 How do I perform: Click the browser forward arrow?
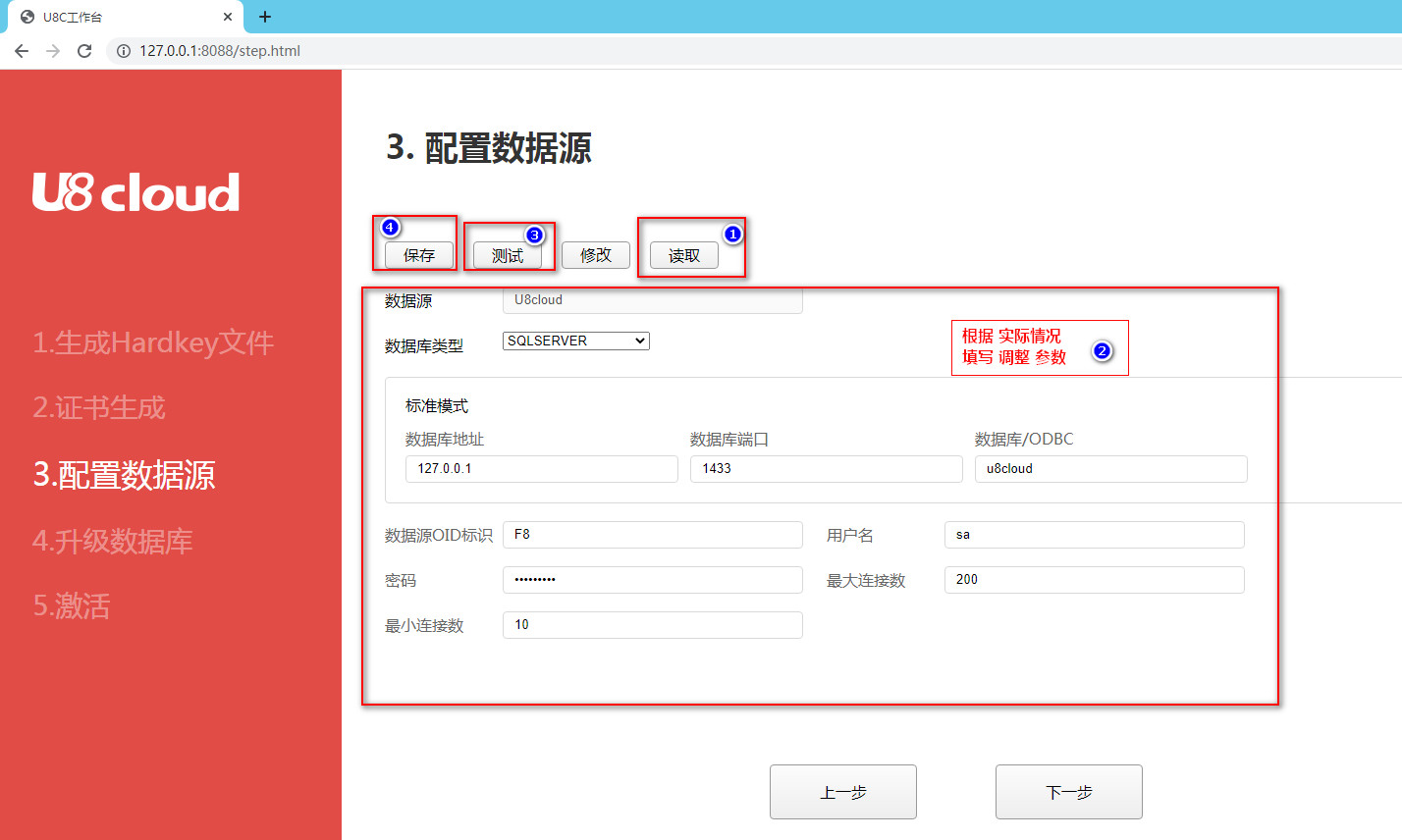point(53,51)
